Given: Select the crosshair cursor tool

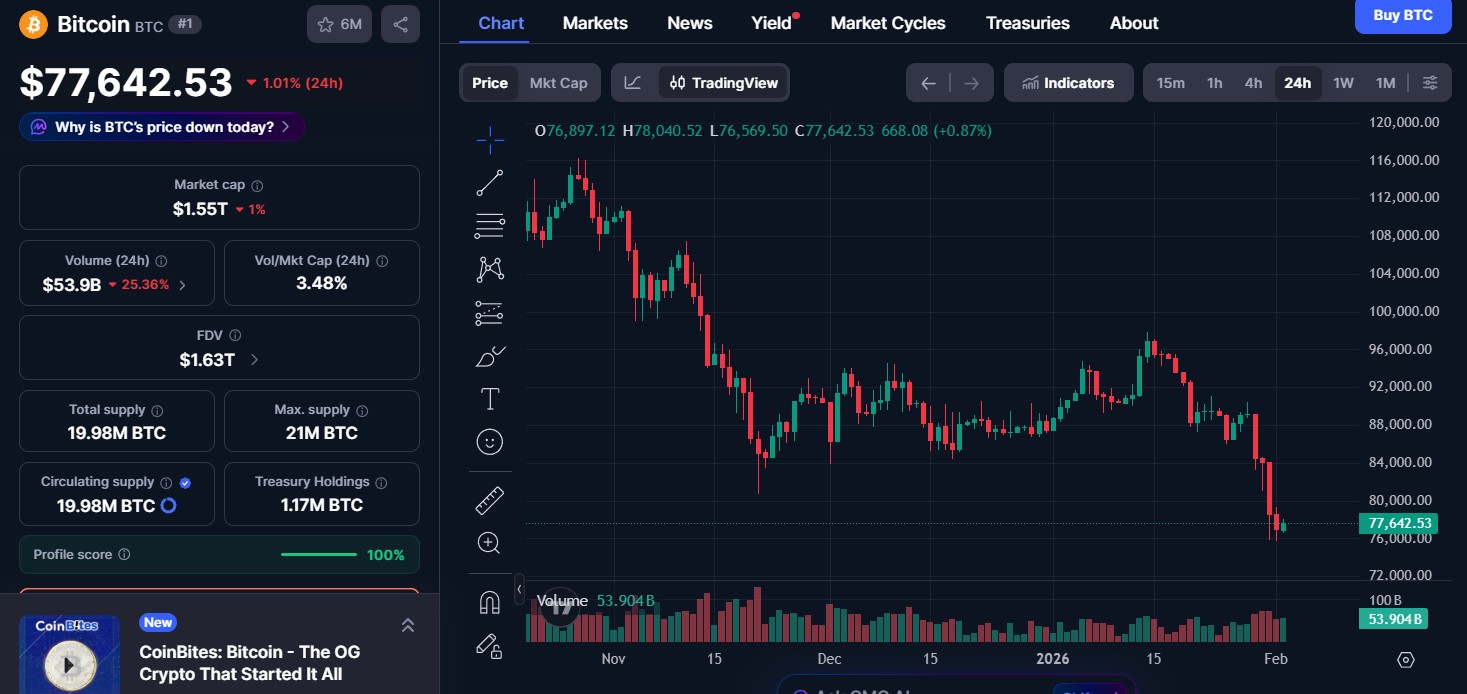Looking at the screenshot, I should click(489, 140).
